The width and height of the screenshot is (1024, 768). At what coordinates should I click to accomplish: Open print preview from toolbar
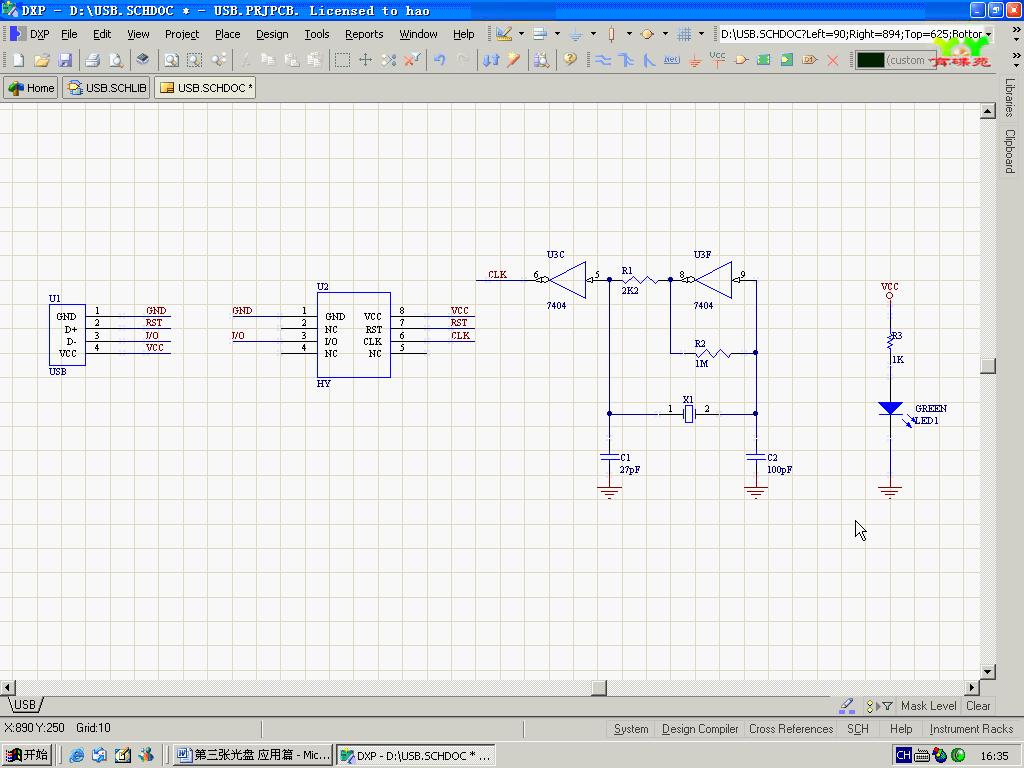[116, 60]
